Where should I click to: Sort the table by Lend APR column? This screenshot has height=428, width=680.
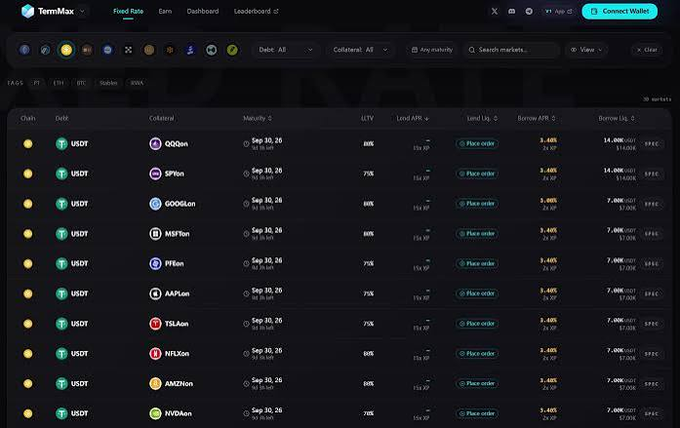click(x=412, y=118)
